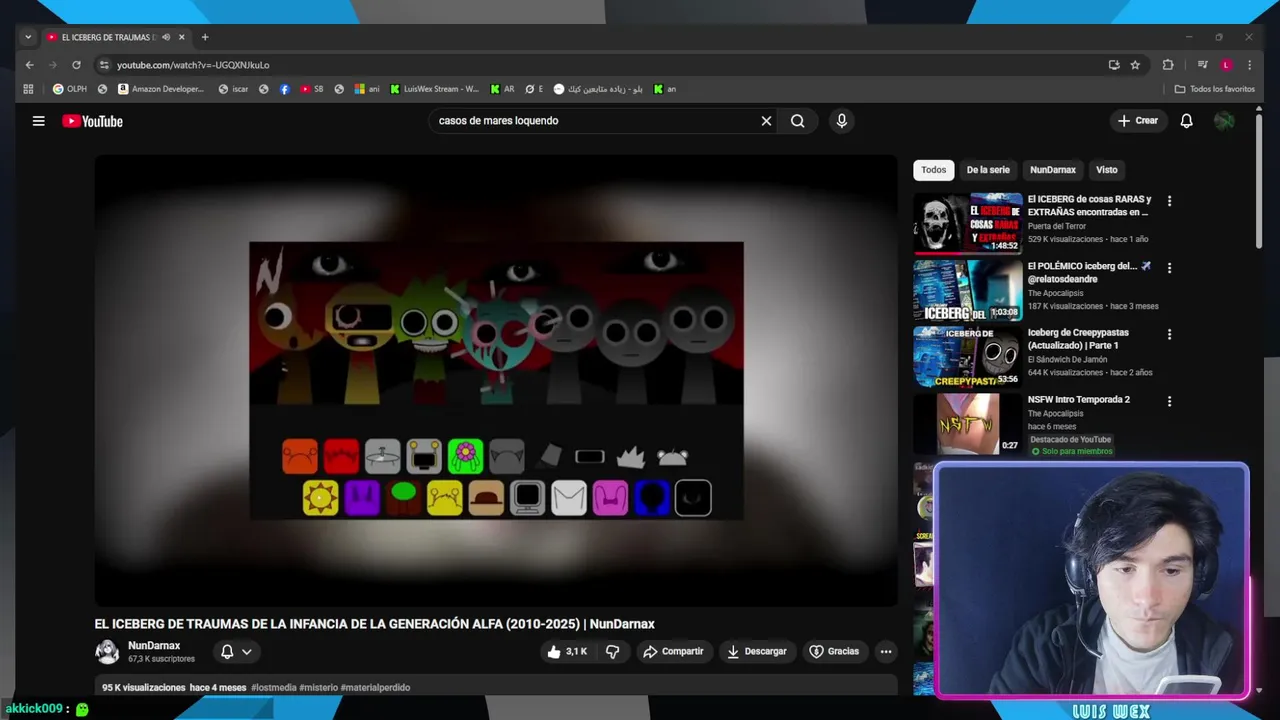Screen dimensions: 1280x720
Task: Open 'El ICEBERG de cosas RARAS' thumbnail
Action: pyautogui.click(x=968, y=223)
